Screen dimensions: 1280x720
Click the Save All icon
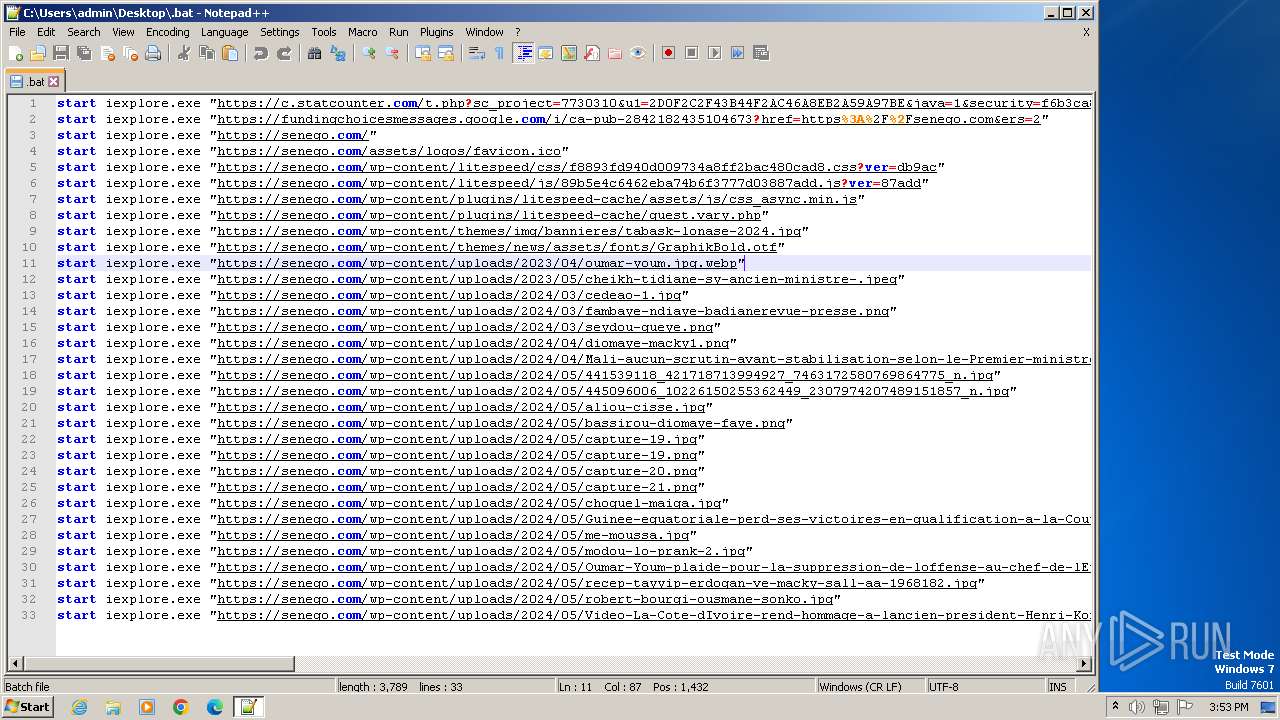point(84,53)
